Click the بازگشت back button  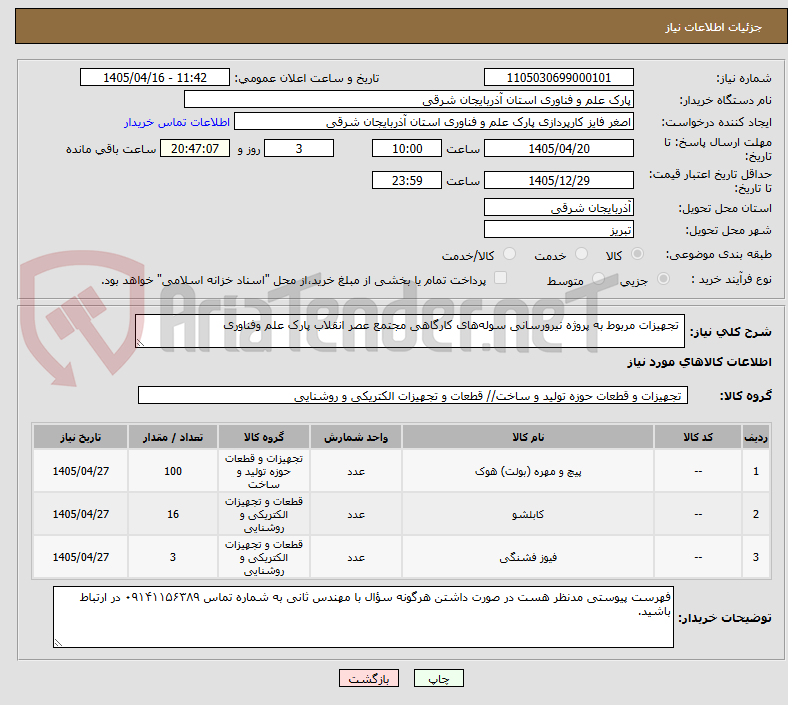point(369,678)
